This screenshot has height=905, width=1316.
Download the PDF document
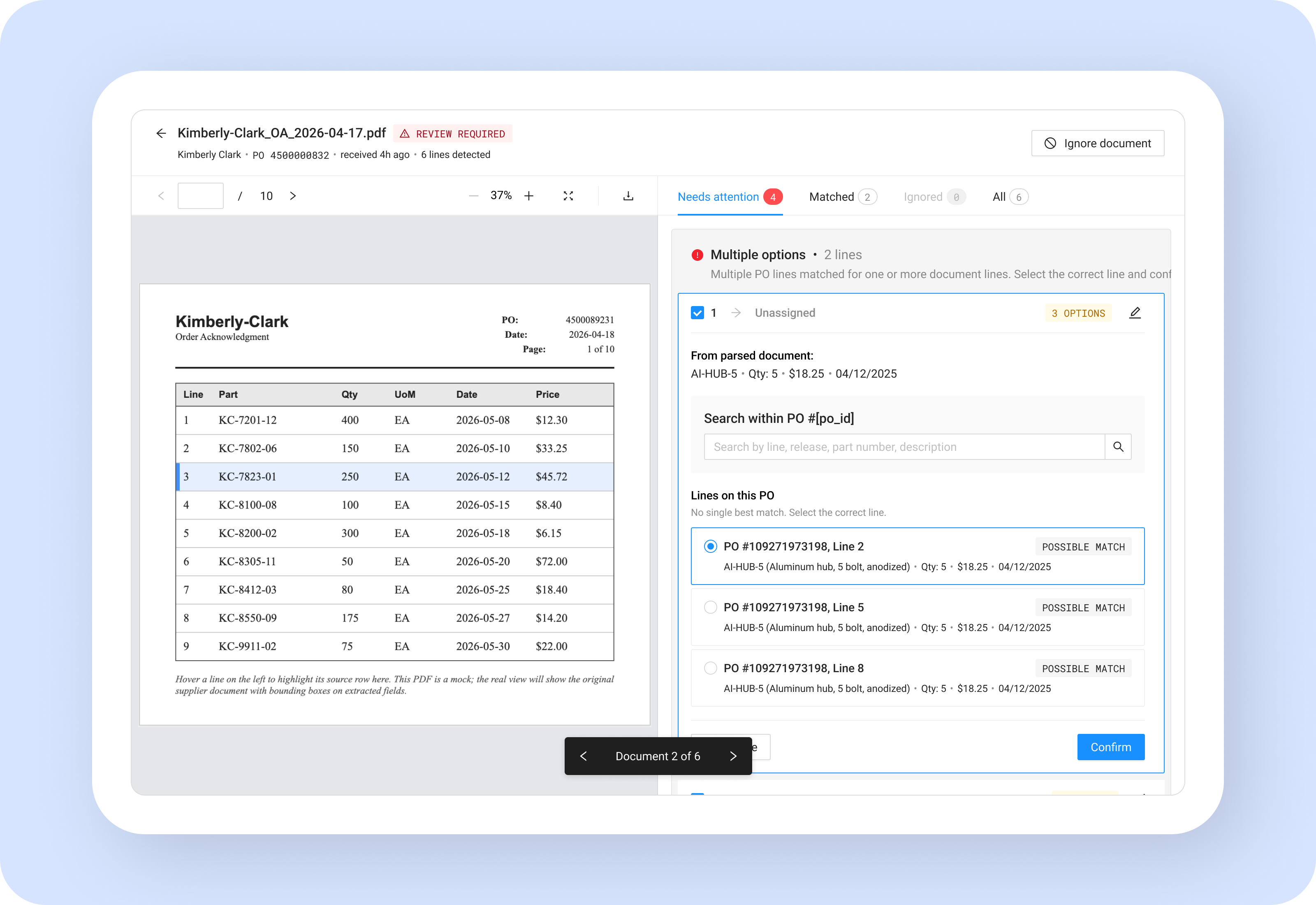628,196
